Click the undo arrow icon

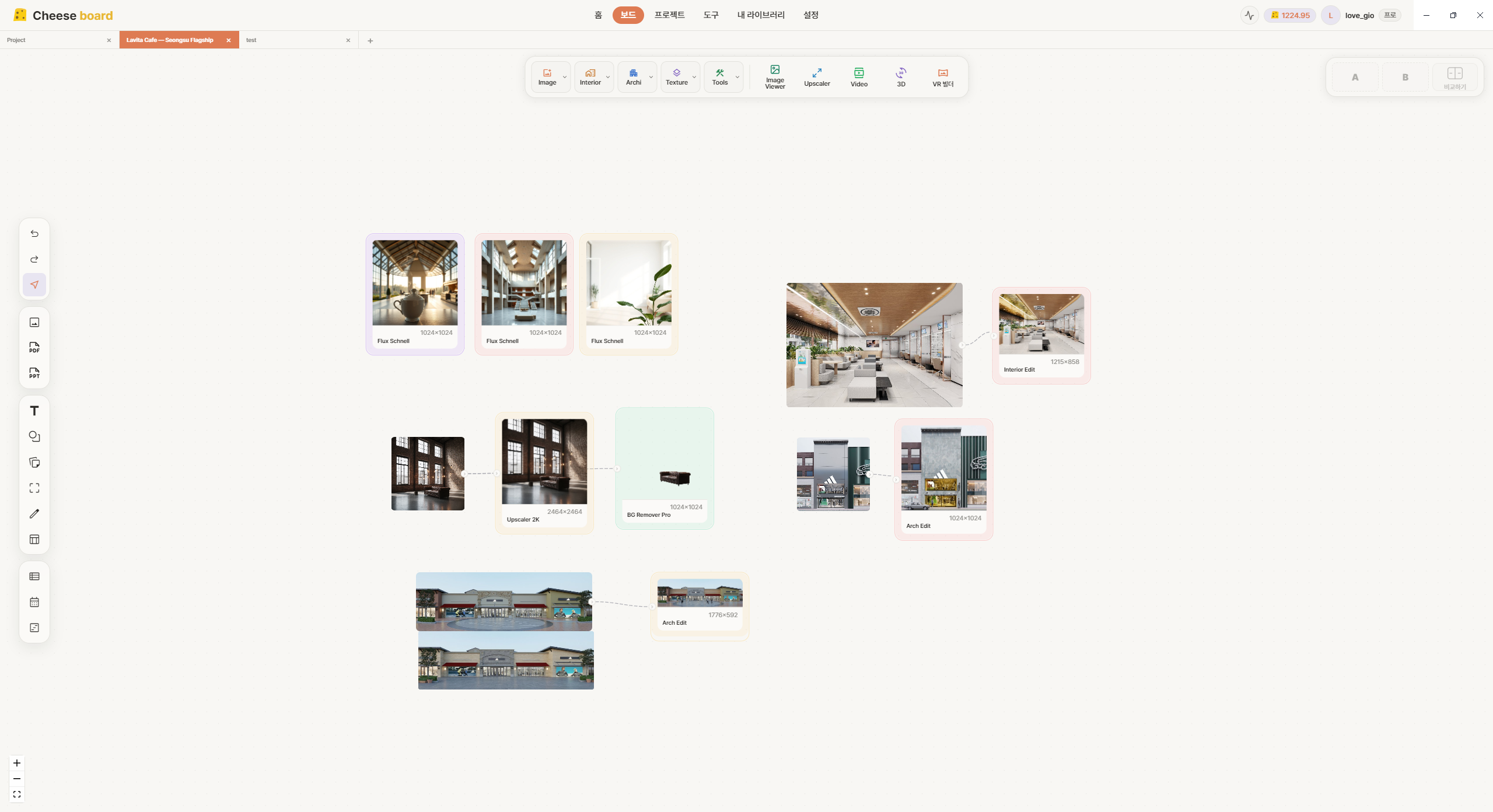point(34,233)
